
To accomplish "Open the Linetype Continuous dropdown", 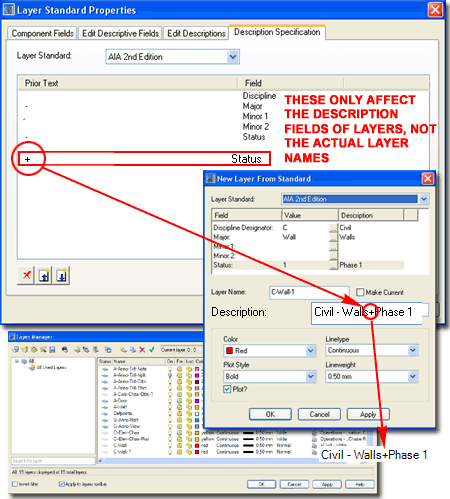I will (x=372, y=350).
